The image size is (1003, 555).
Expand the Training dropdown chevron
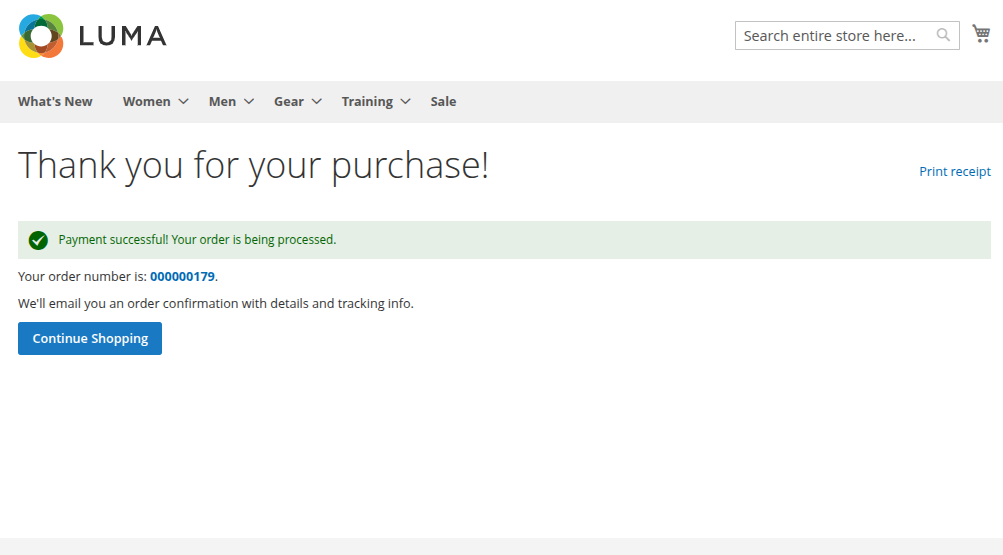point(406,102)
